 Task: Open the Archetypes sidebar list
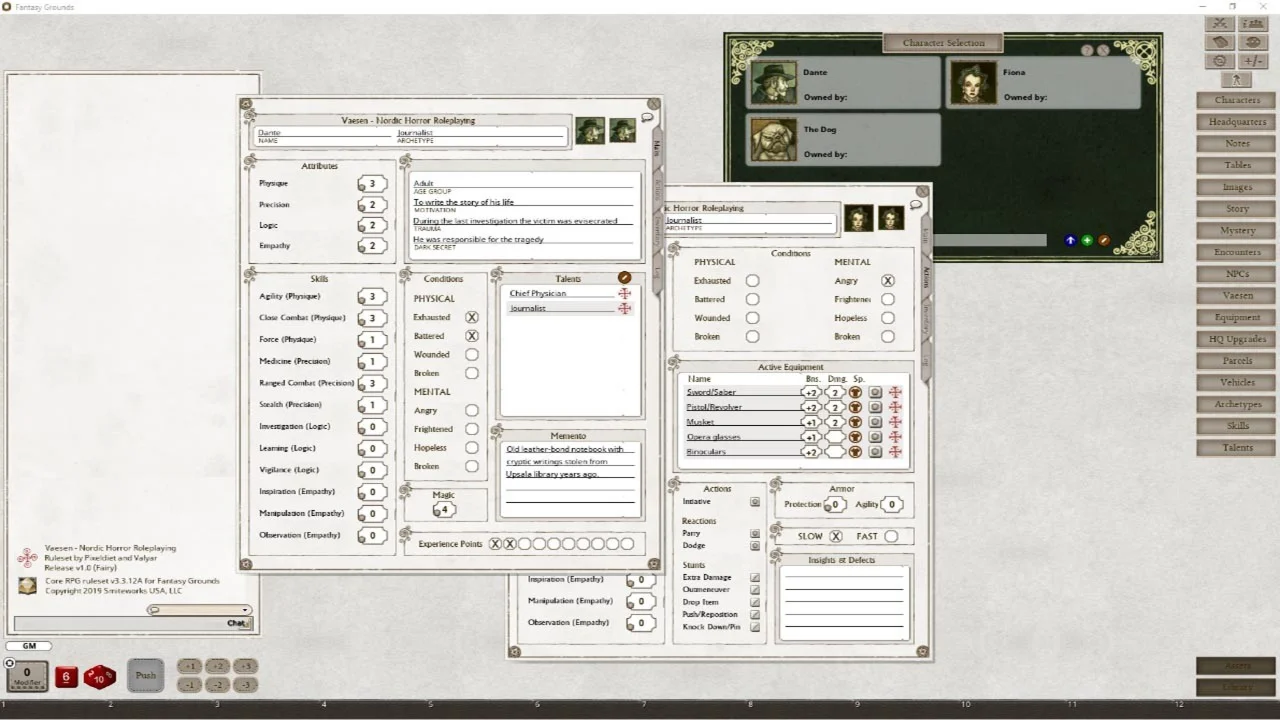1236,404
